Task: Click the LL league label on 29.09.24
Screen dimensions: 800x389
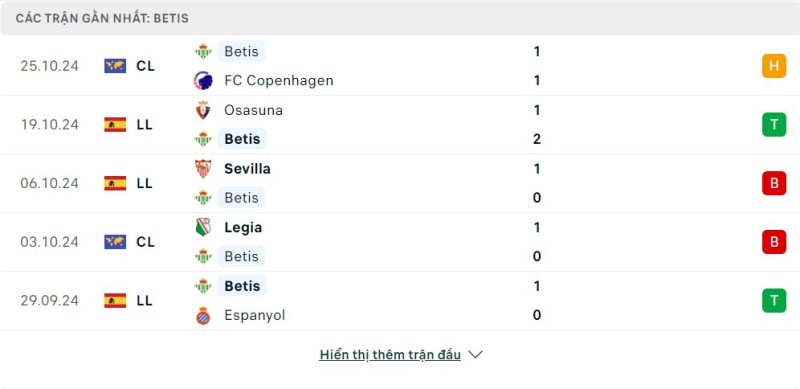Action: click(x=144, y=301)
